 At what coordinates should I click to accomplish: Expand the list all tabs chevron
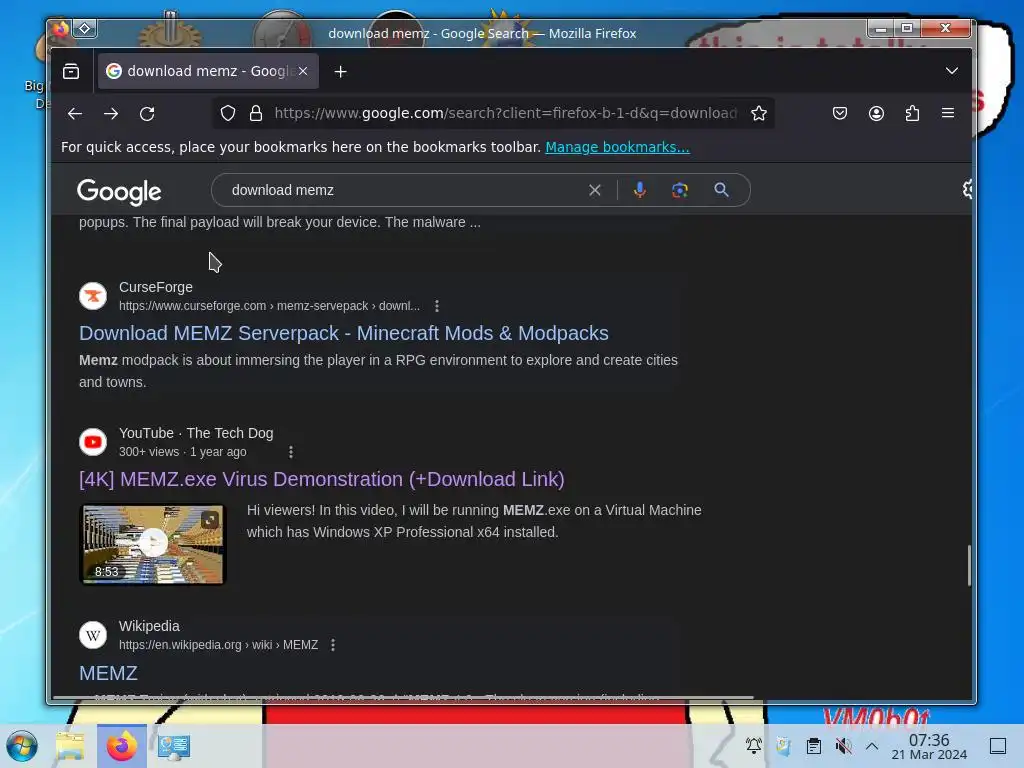click(952, 71)
